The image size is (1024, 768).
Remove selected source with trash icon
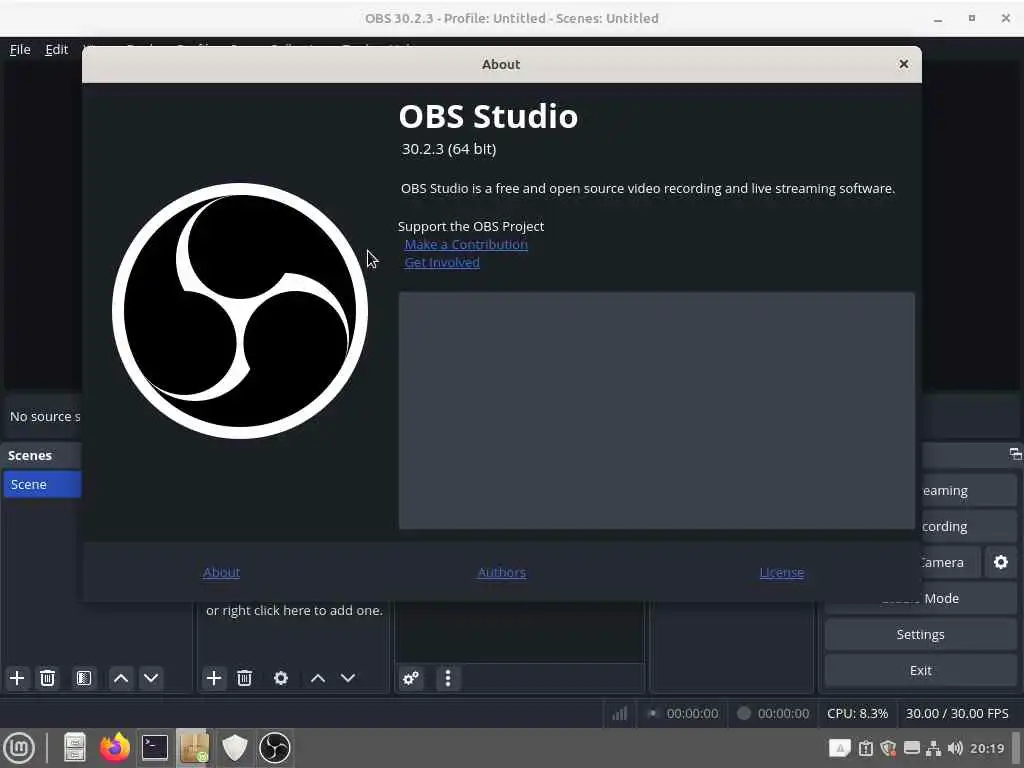pos(244,678)
